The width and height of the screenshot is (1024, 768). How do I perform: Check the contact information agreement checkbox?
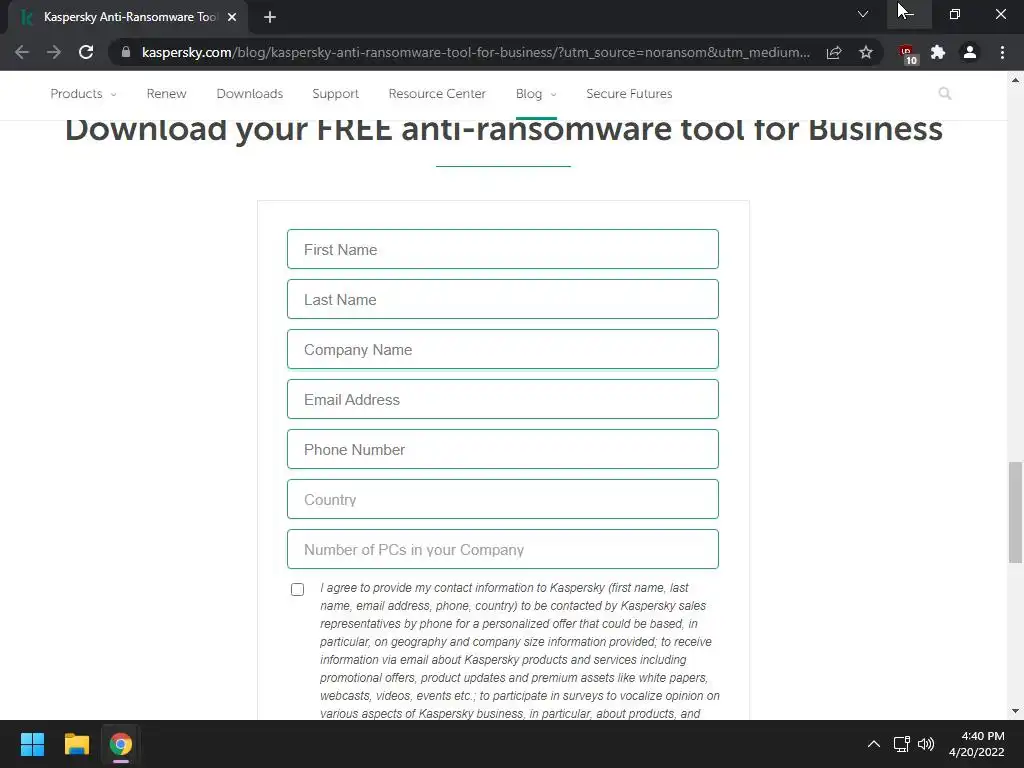pos(297,589)
